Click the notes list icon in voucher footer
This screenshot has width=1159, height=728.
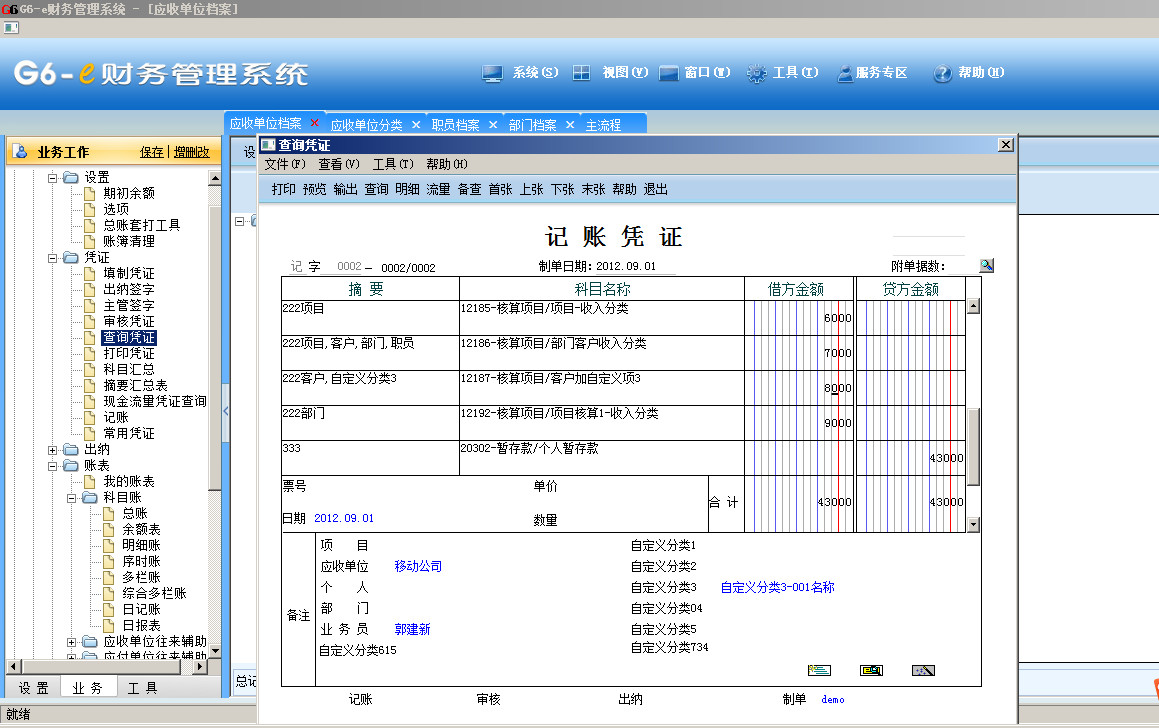[819, 670]
